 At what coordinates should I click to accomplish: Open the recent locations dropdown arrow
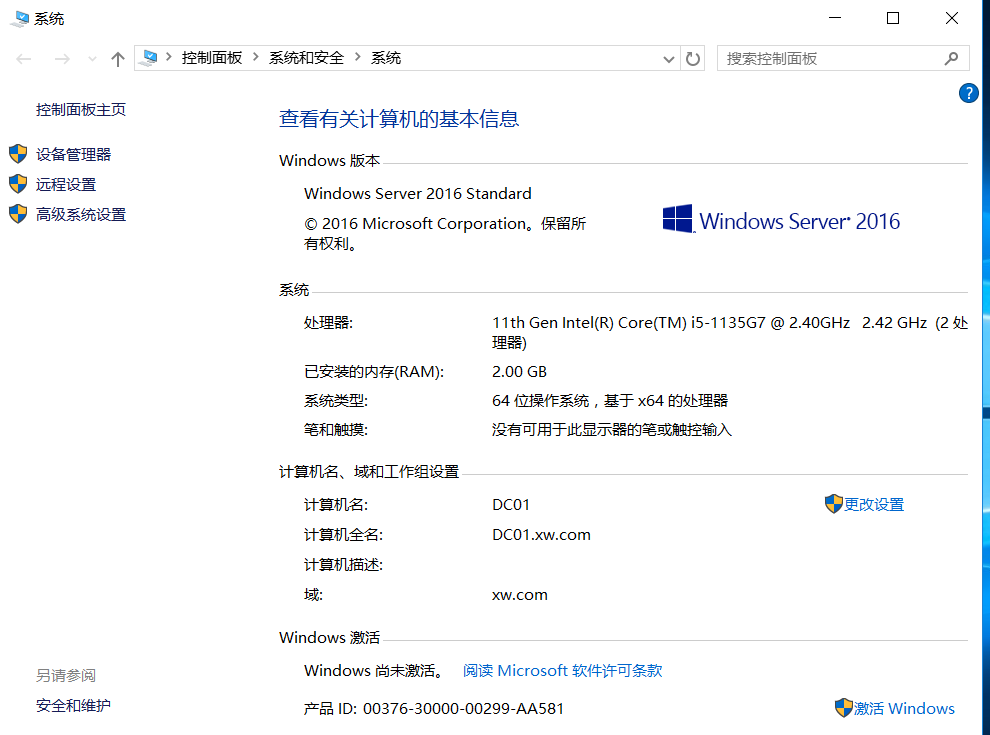click(92, 59)
